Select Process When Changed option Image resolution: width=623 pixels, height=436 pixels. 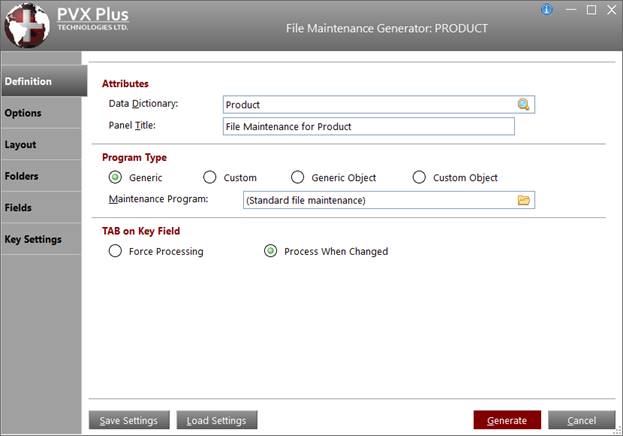(x=270, y=251)
